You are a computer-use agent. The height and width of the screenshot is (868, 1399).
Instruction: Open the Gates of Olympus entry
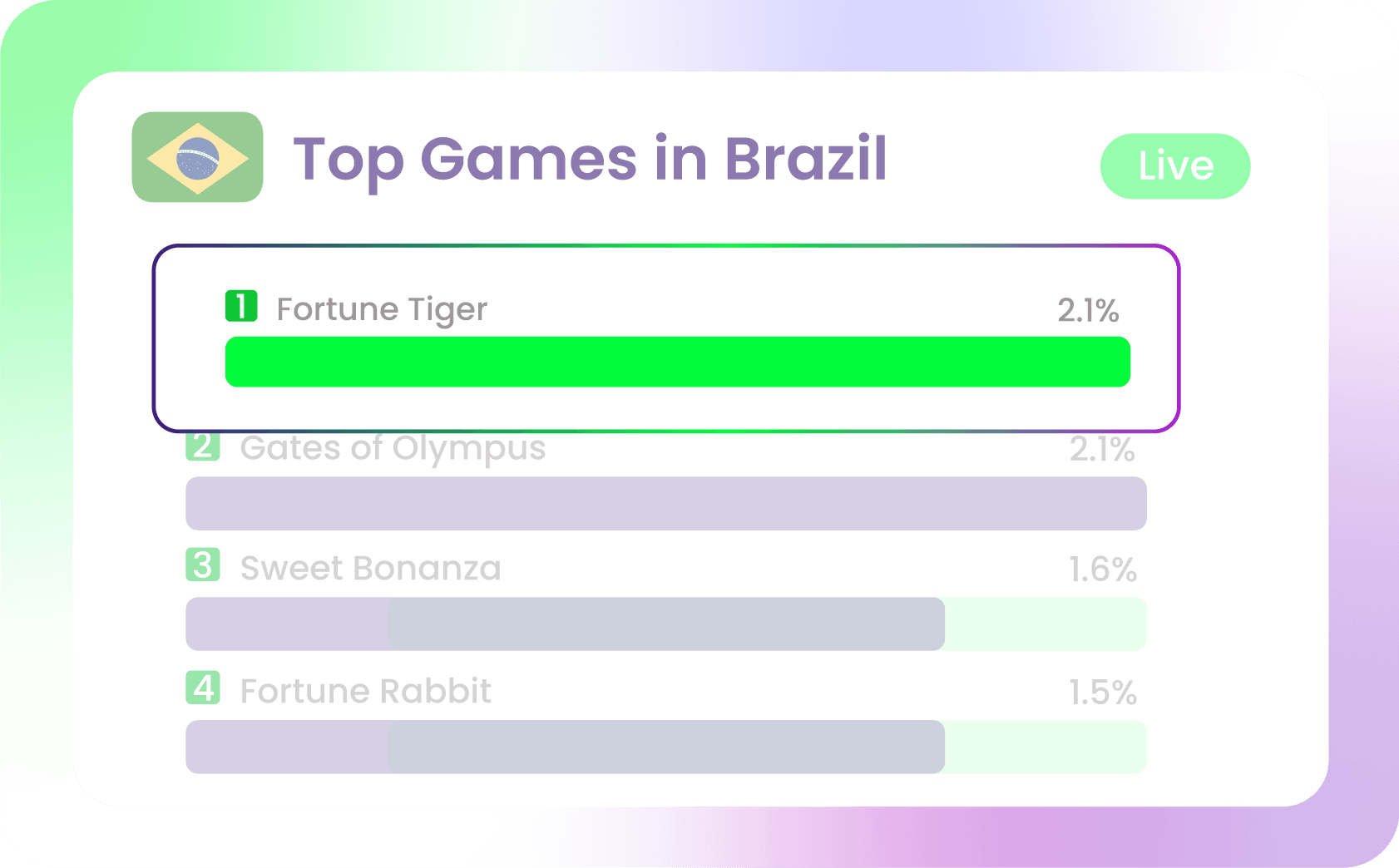coord(393,448)
